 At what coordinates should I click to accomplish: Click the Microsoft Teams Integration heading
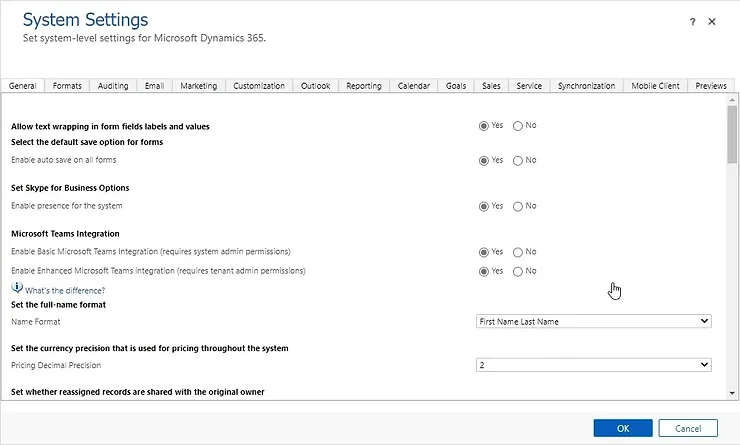click(x=65, y=234)
